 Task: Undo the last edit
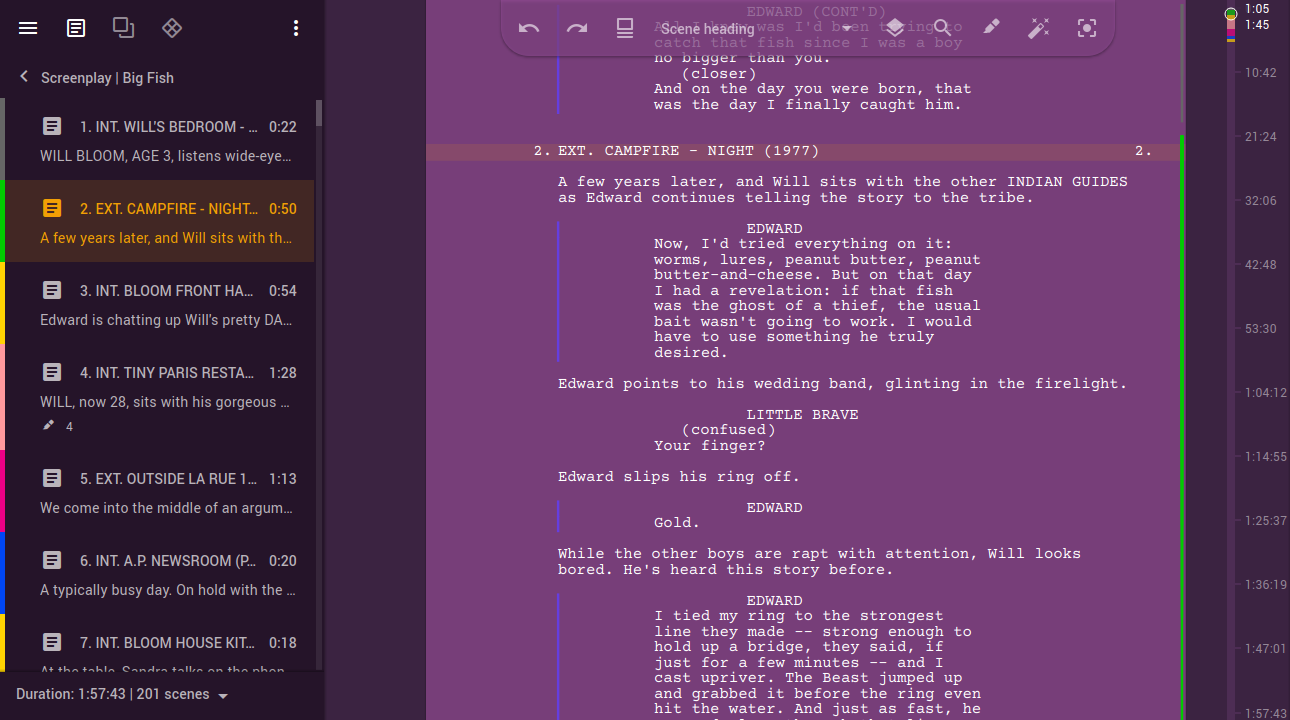pos(529,28)
